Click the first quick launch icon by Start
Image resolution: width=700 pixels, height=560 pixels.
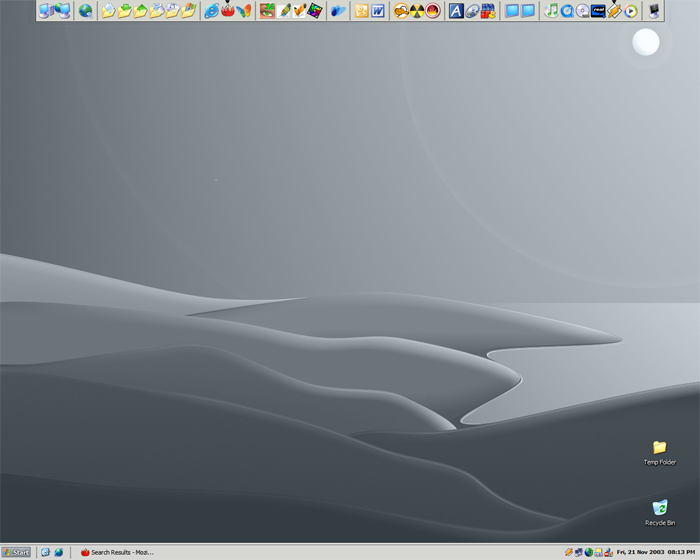[x=45, y=552]
